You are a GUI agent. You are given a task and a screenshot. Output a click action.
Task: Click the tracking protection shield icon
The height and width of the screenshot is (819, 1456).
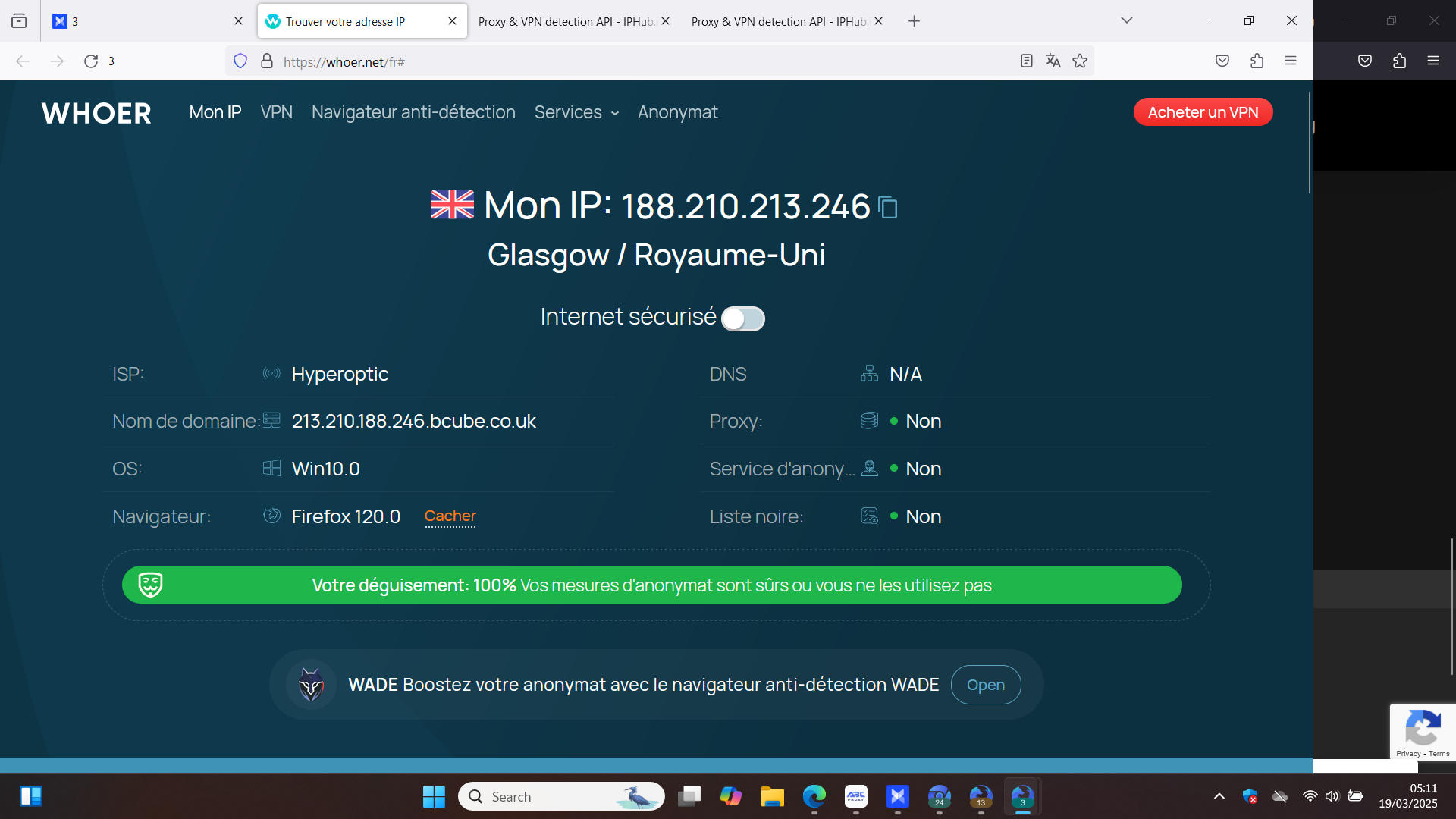point(240,61)
